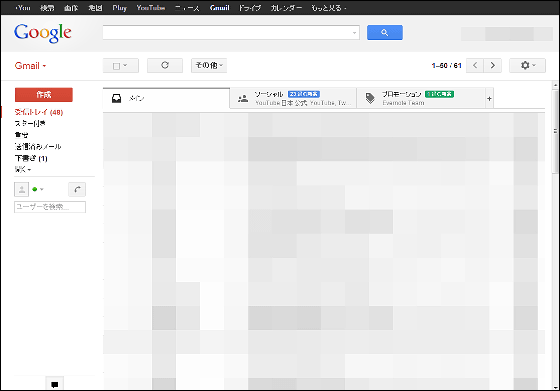Open カレンダー in the top bar
The image size is (560, 391).
[x=286, y=8]
